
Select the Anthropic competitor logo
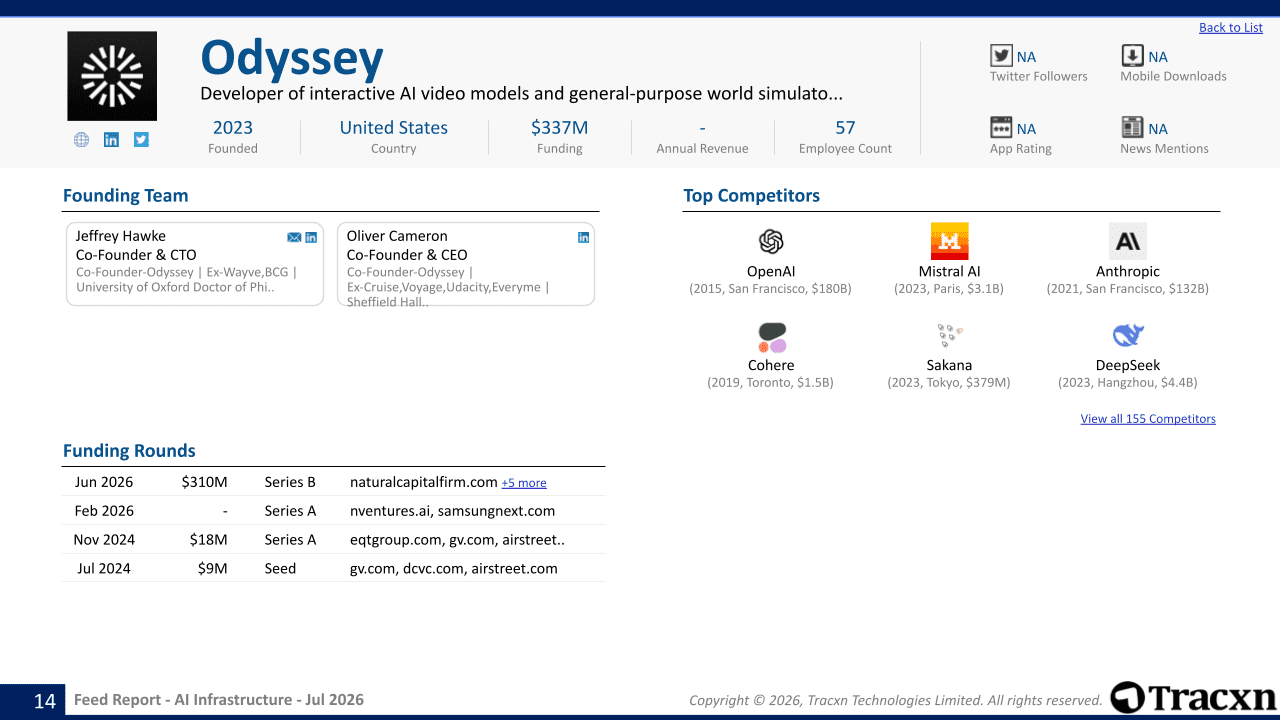click(x=1128, y=241)
